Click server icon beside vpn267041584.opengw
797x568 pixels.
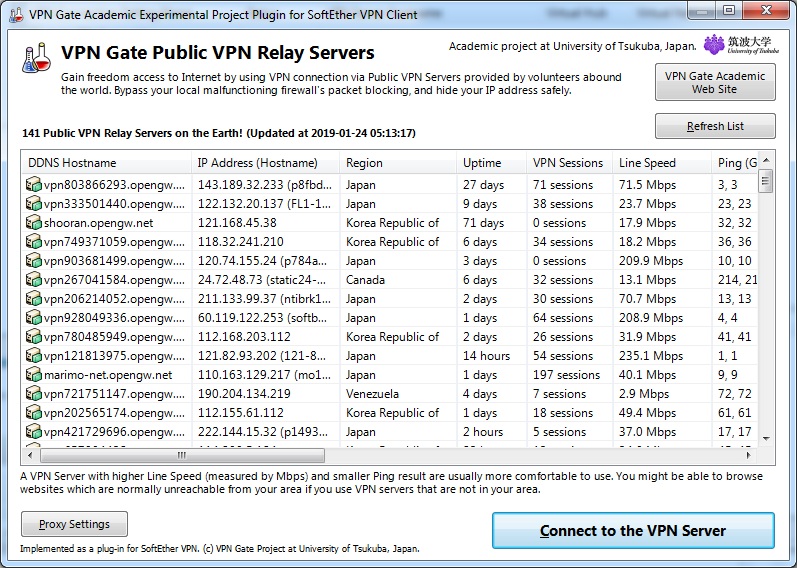tap(34, 280)
